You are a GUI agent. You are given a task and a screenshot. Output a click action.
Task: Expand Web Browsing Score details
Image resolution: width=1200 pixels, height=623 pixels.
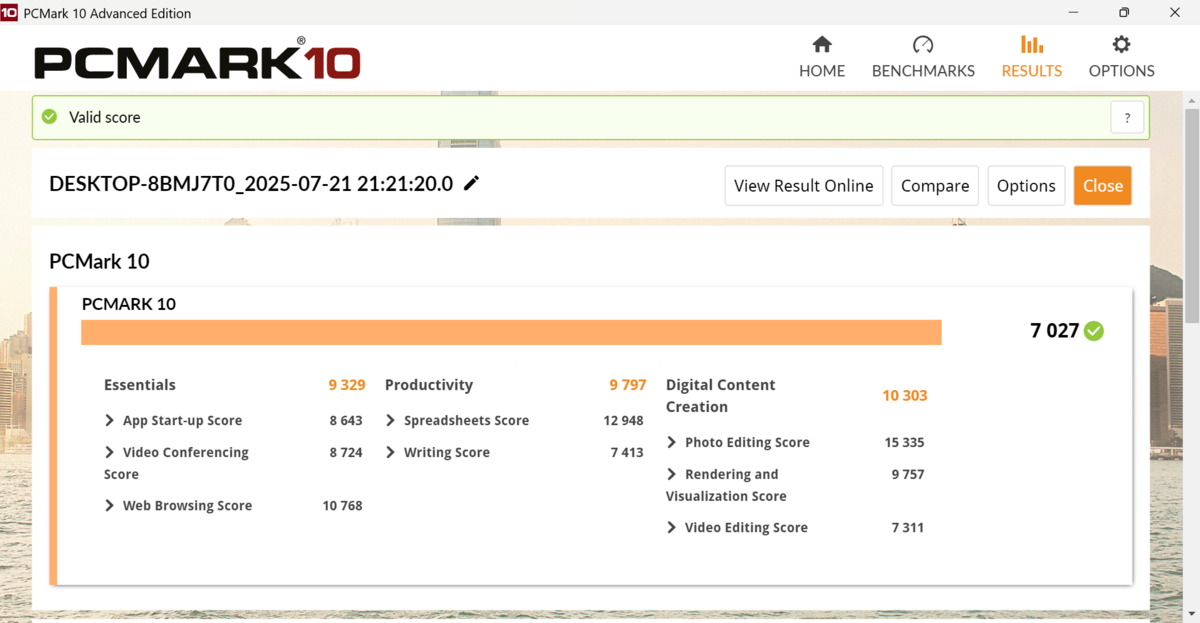tap(110, 506)
